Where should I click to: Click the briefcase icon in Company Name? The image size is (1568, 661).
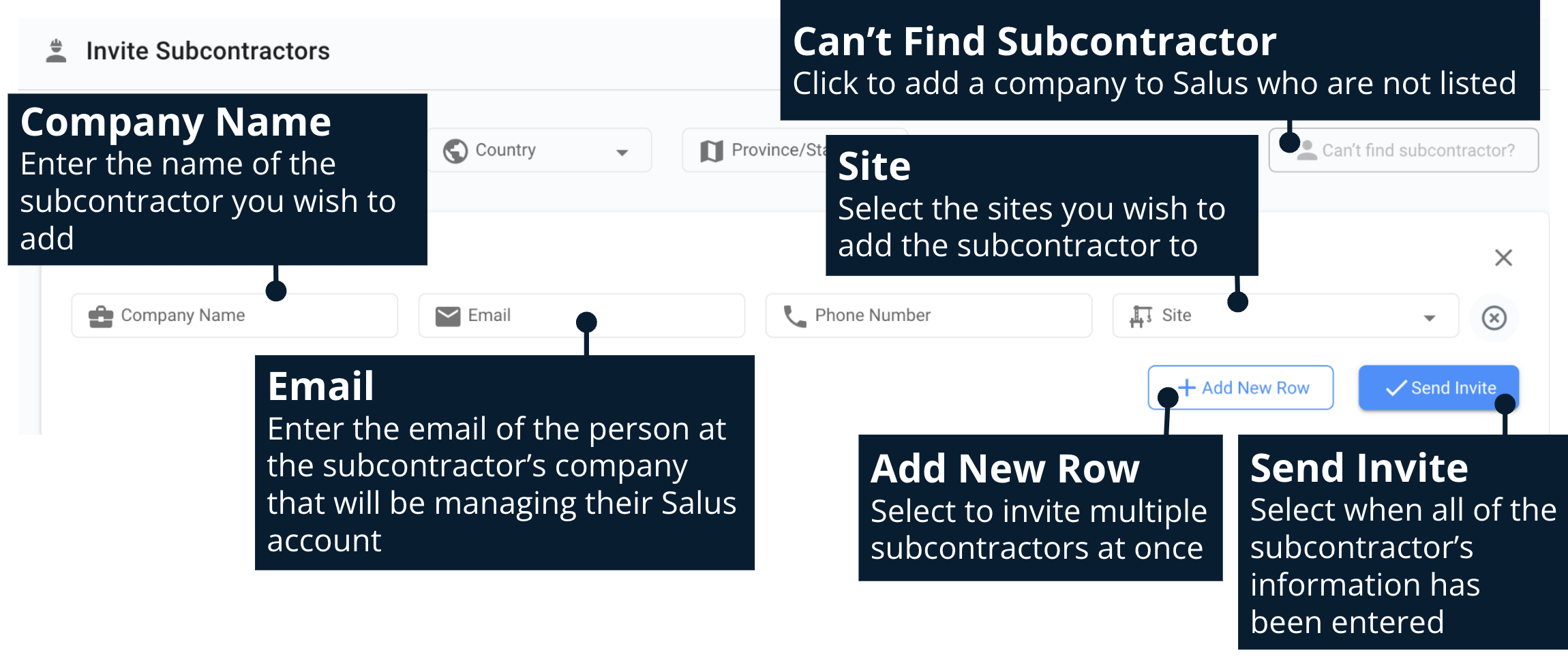coord(101,316)
